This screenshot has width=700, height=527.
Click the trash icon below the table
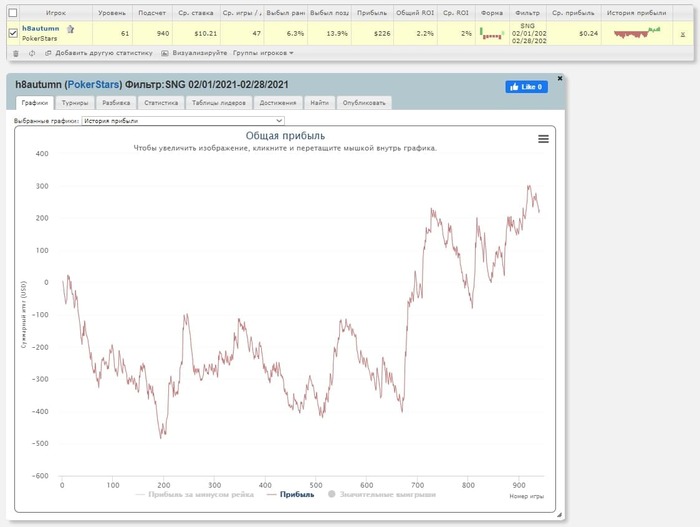coord(16,53)
